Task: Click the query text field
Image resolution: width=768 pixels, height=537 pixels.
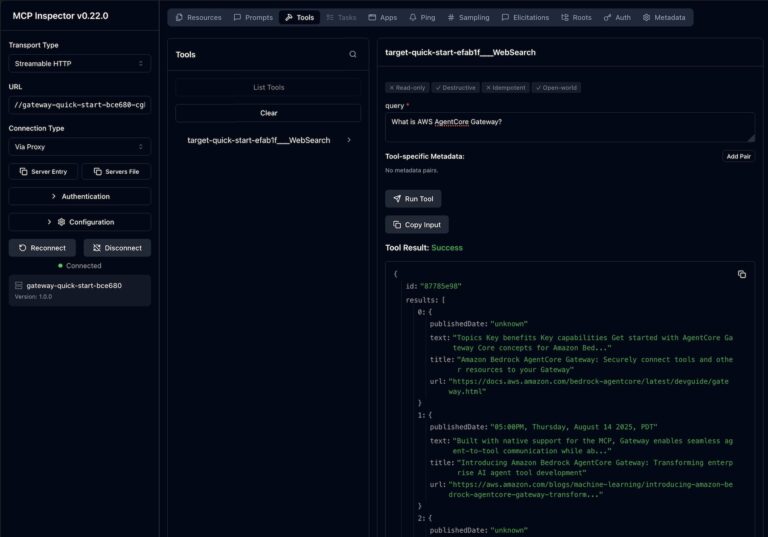Action: [570, 127]
